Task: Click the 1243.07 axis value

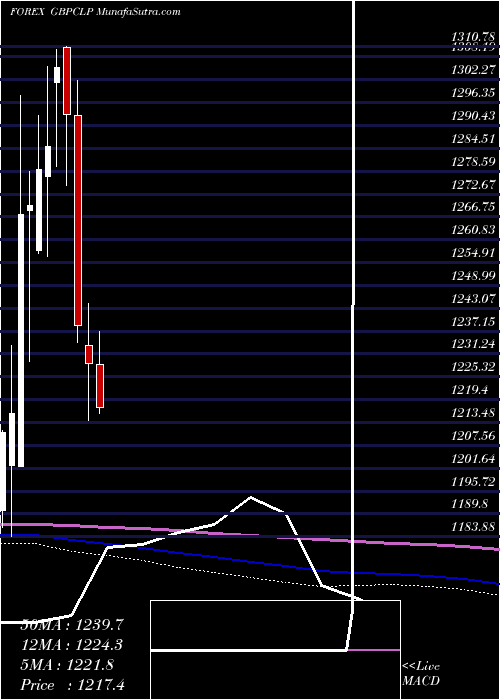Action: coord(473,299)
